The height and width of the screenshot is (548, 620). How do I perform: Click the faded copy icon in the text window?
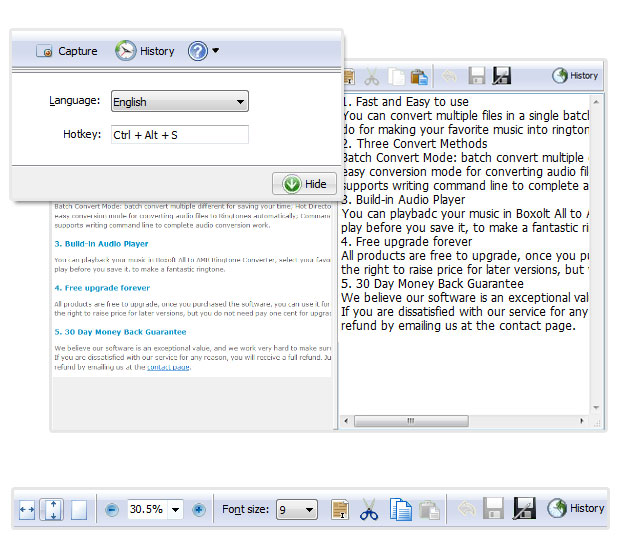[396, 77]
